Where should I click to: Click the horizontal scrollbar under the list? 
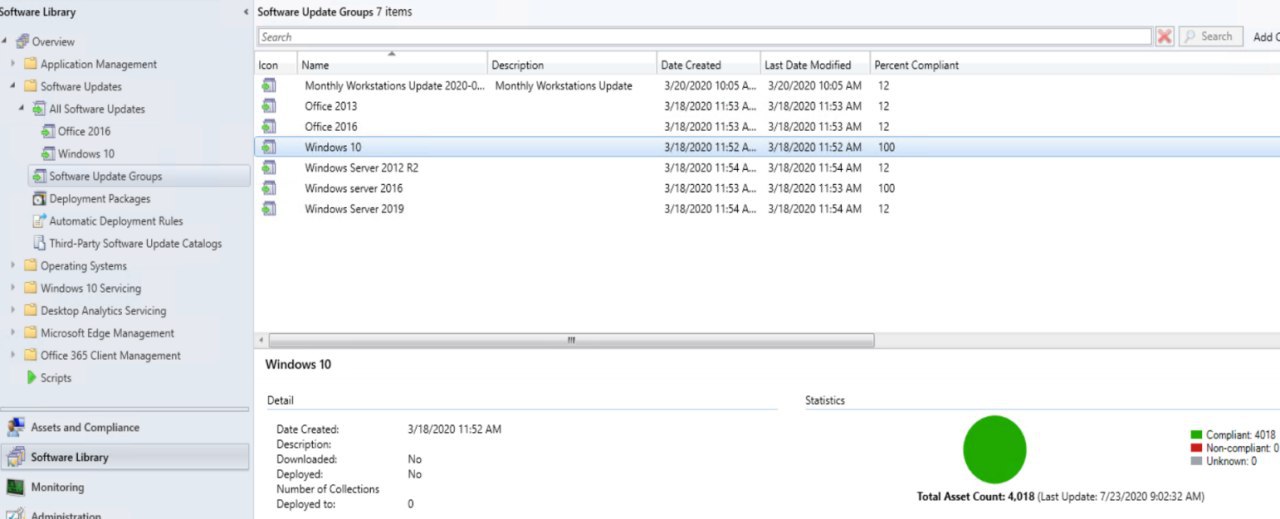tap(571, 340)
